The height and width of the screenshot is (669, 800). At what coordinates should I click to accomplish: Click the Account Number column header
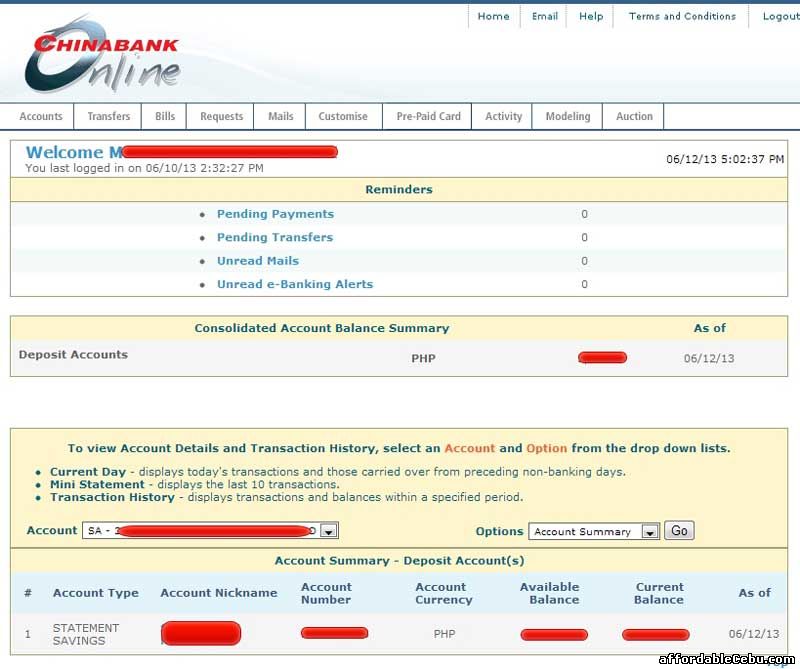326,593
